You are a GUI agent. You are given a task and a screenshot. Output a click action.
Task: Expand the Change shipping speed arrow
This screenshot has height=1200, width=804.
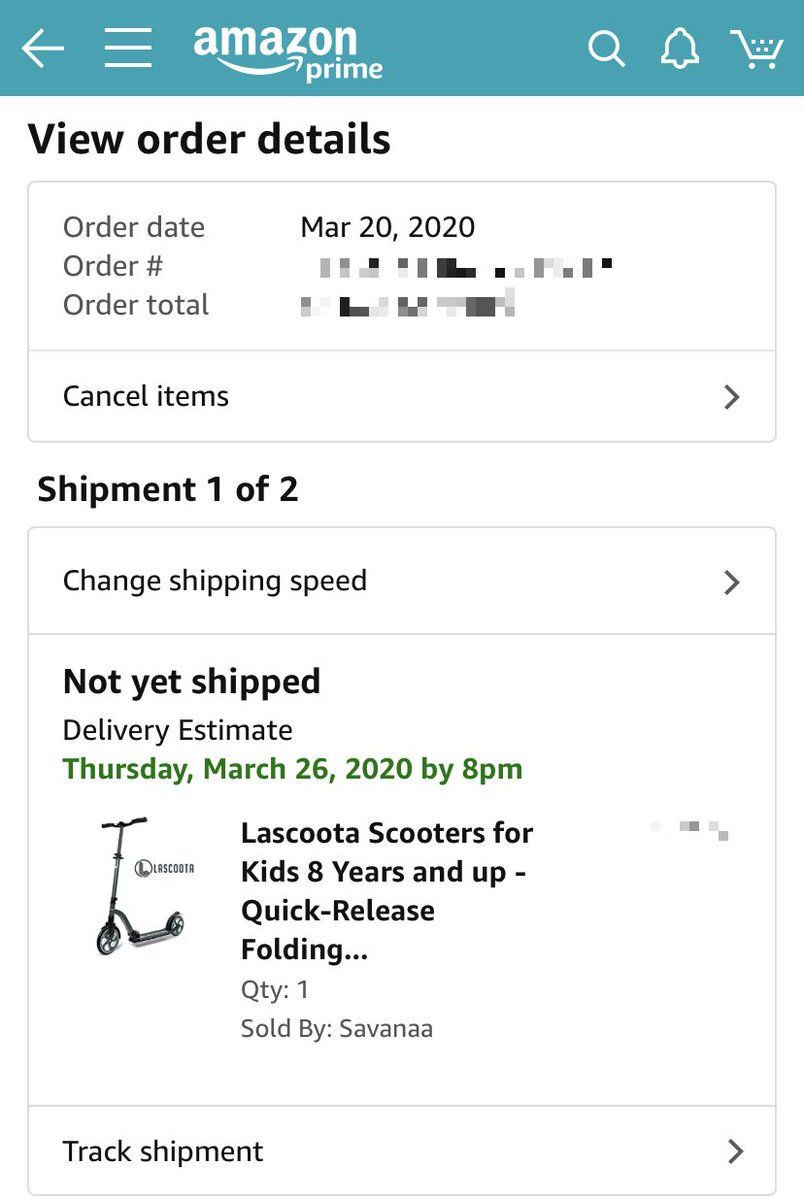coord(732,582)
